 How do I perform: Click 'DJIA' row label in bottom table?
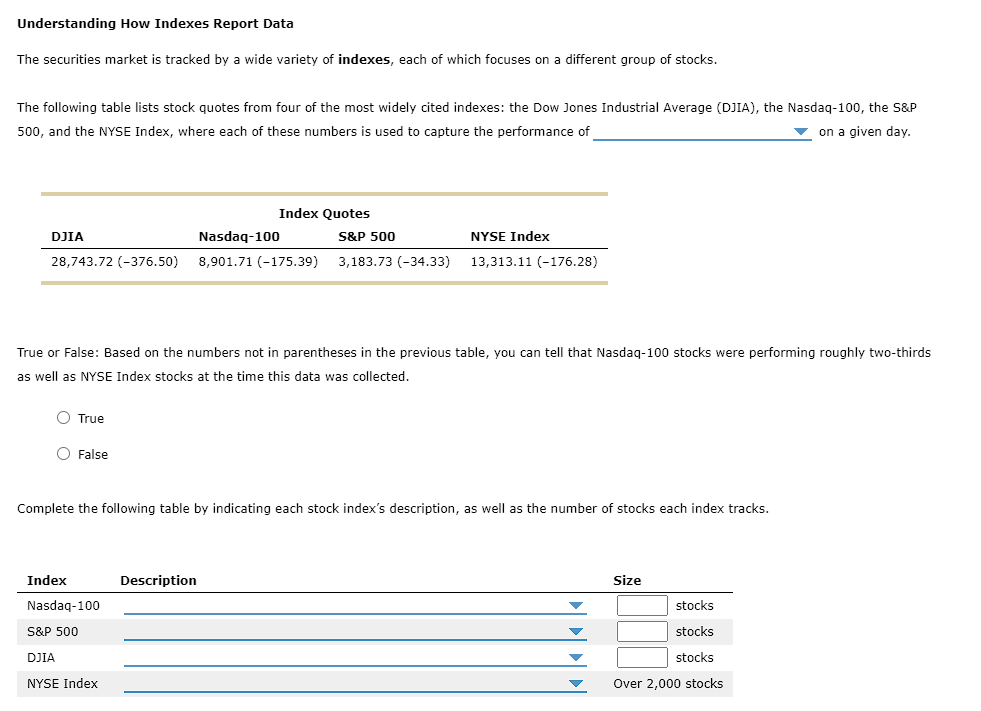(x=41, y=657)
